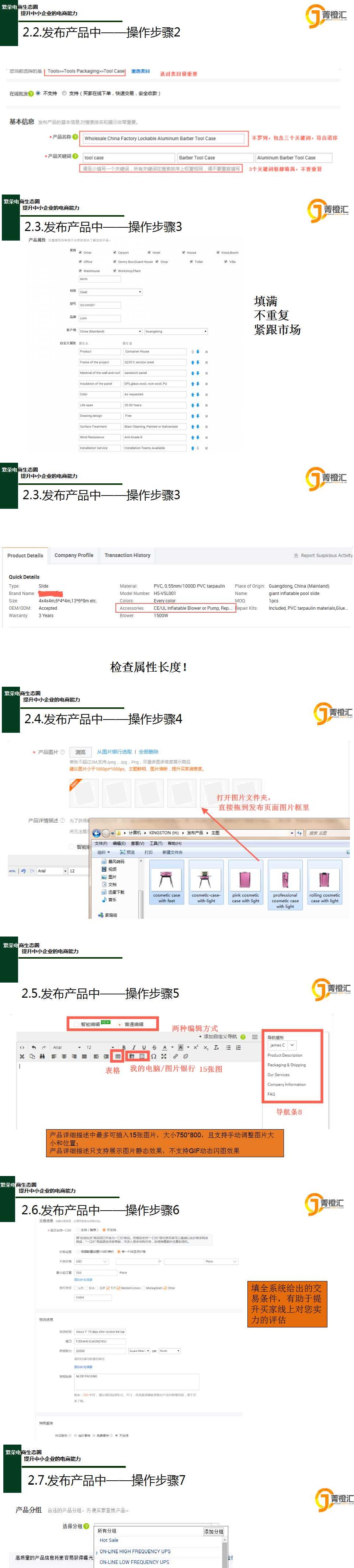This screenshot has width=354, height=1568.
Task: Click the omega special character icon
Action: click(153, 1056)
